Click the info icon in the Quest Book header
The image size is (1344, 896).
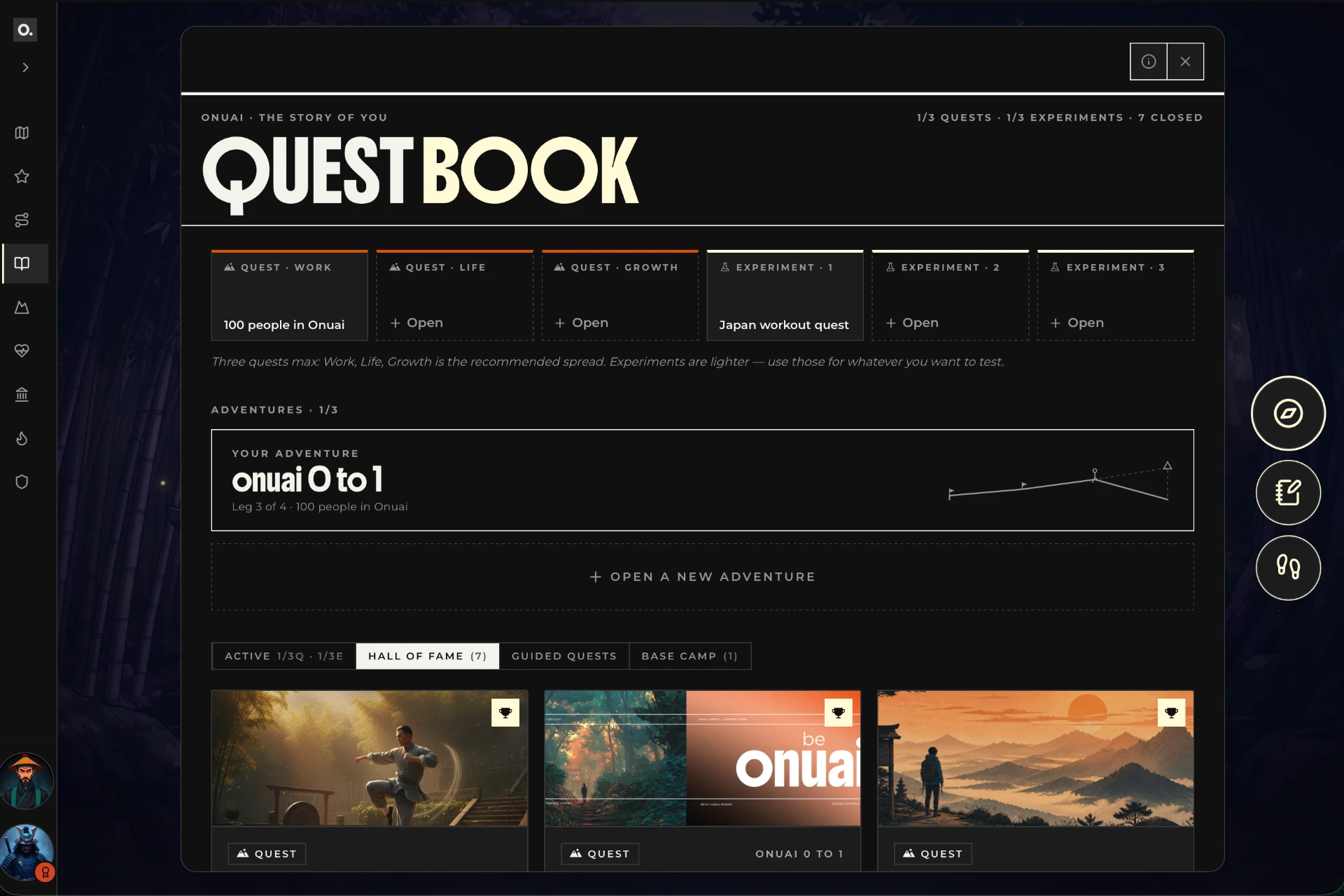coord(1148,62)
